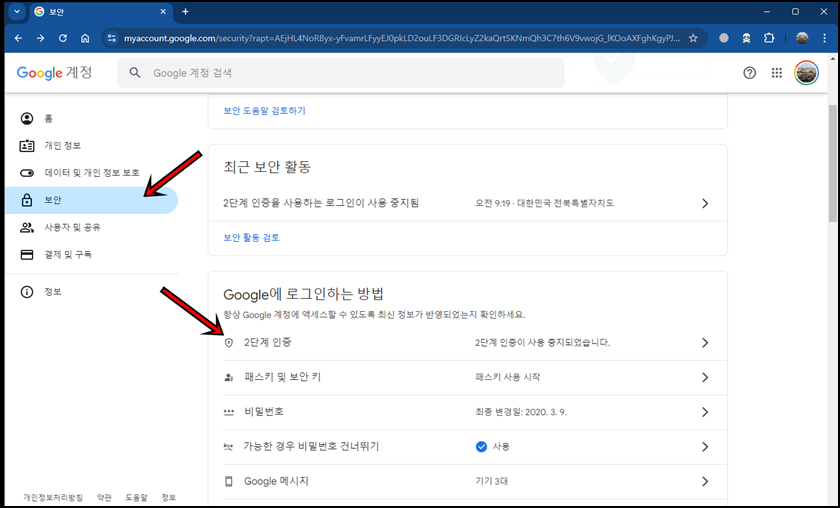
Task: Click the 패스키 사용 시작 status text
Action: pyautogui.click(x=507, y=377)
